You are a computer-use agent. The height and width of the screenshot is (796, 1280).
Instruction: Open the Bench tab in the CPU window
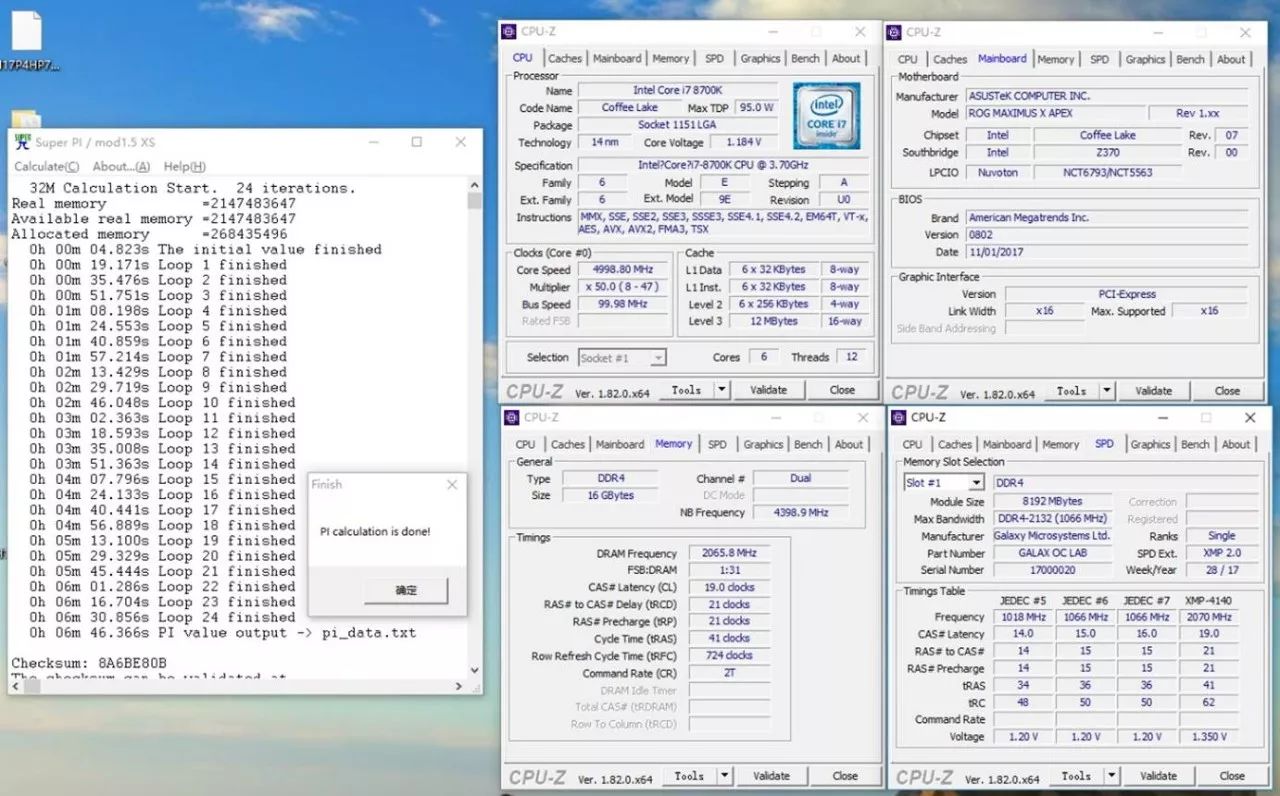point(805,58)
